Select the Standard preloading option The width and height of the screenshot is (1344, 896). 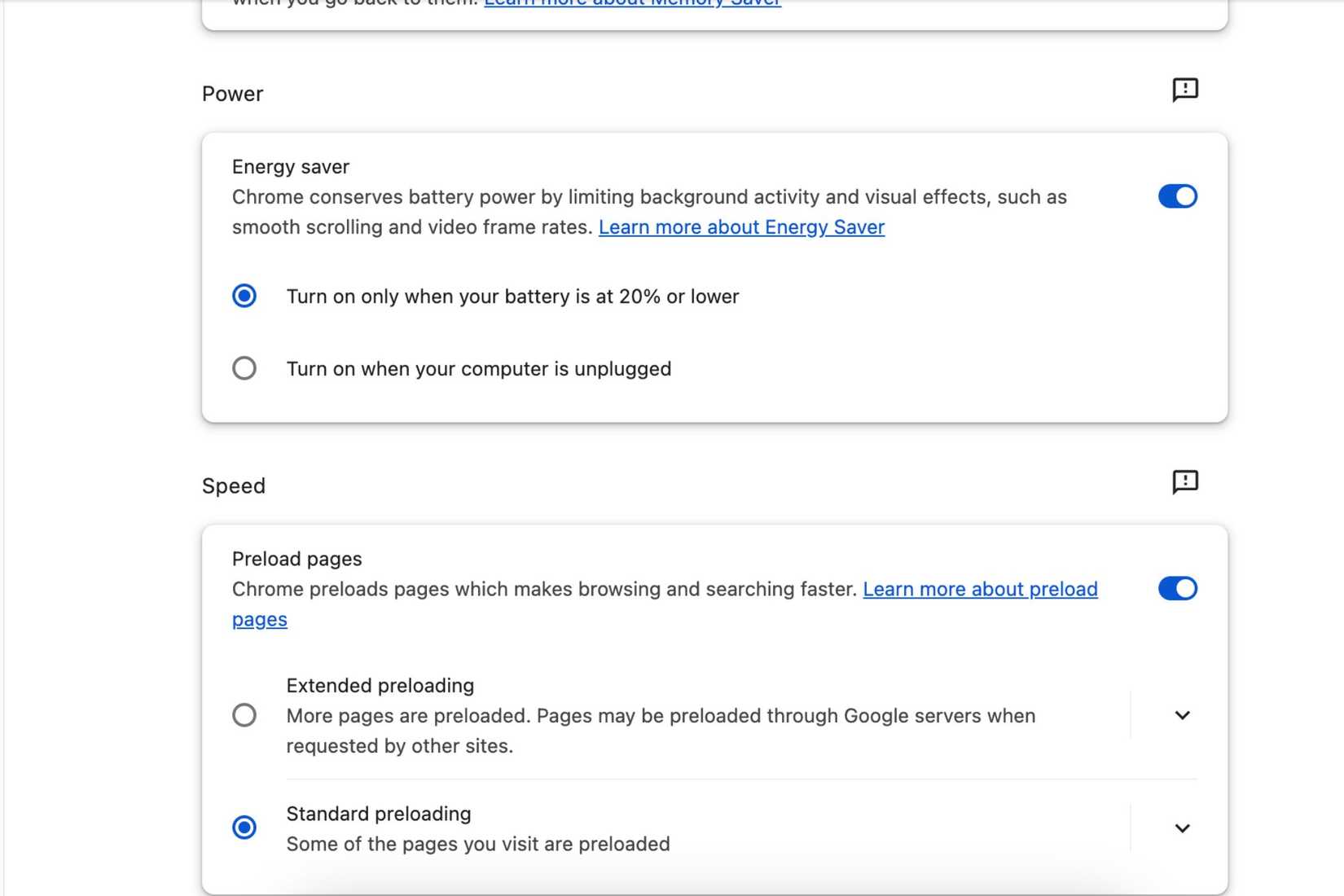244,828
